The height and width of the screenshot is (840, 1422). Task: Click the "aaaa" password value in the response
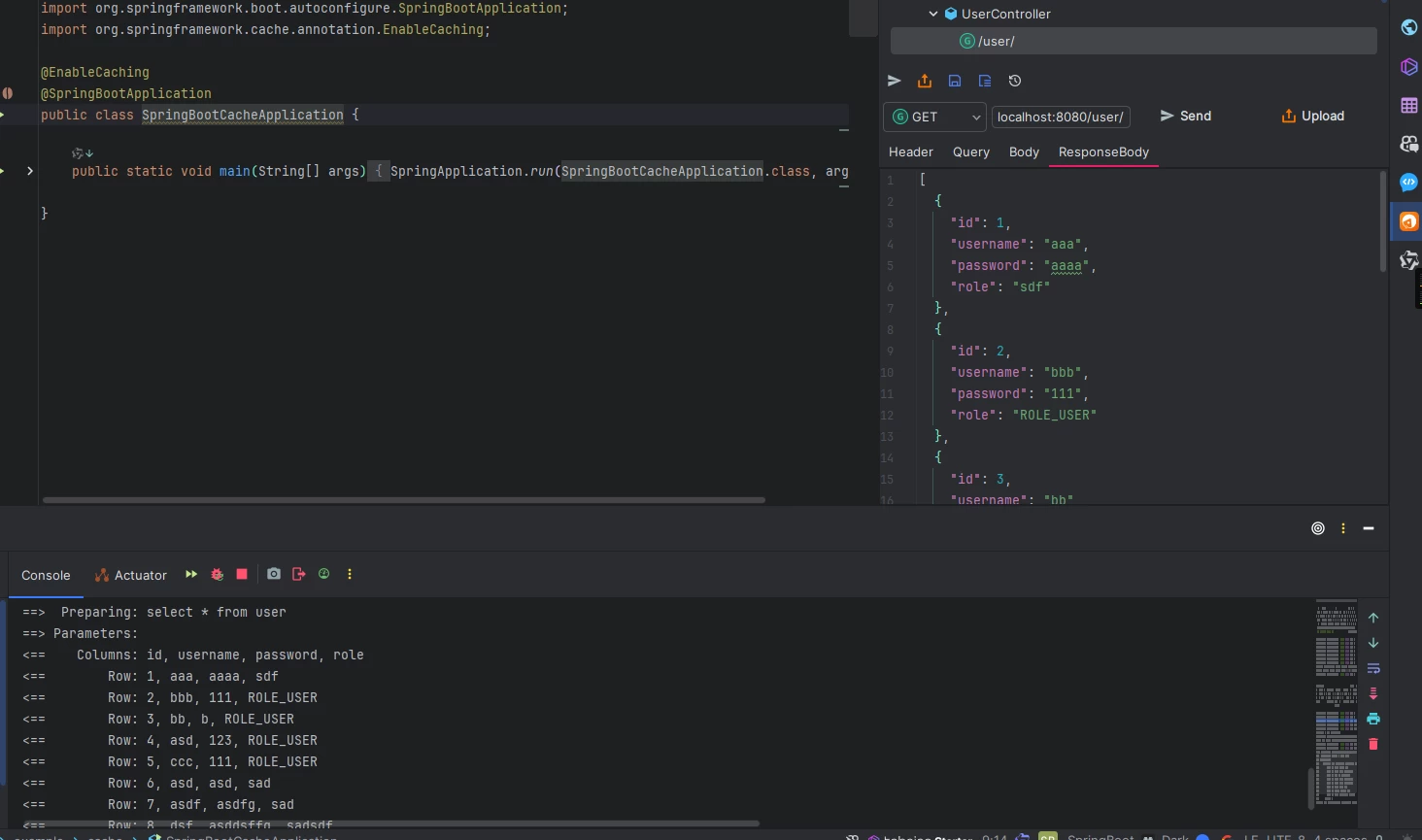point(1066,265)
